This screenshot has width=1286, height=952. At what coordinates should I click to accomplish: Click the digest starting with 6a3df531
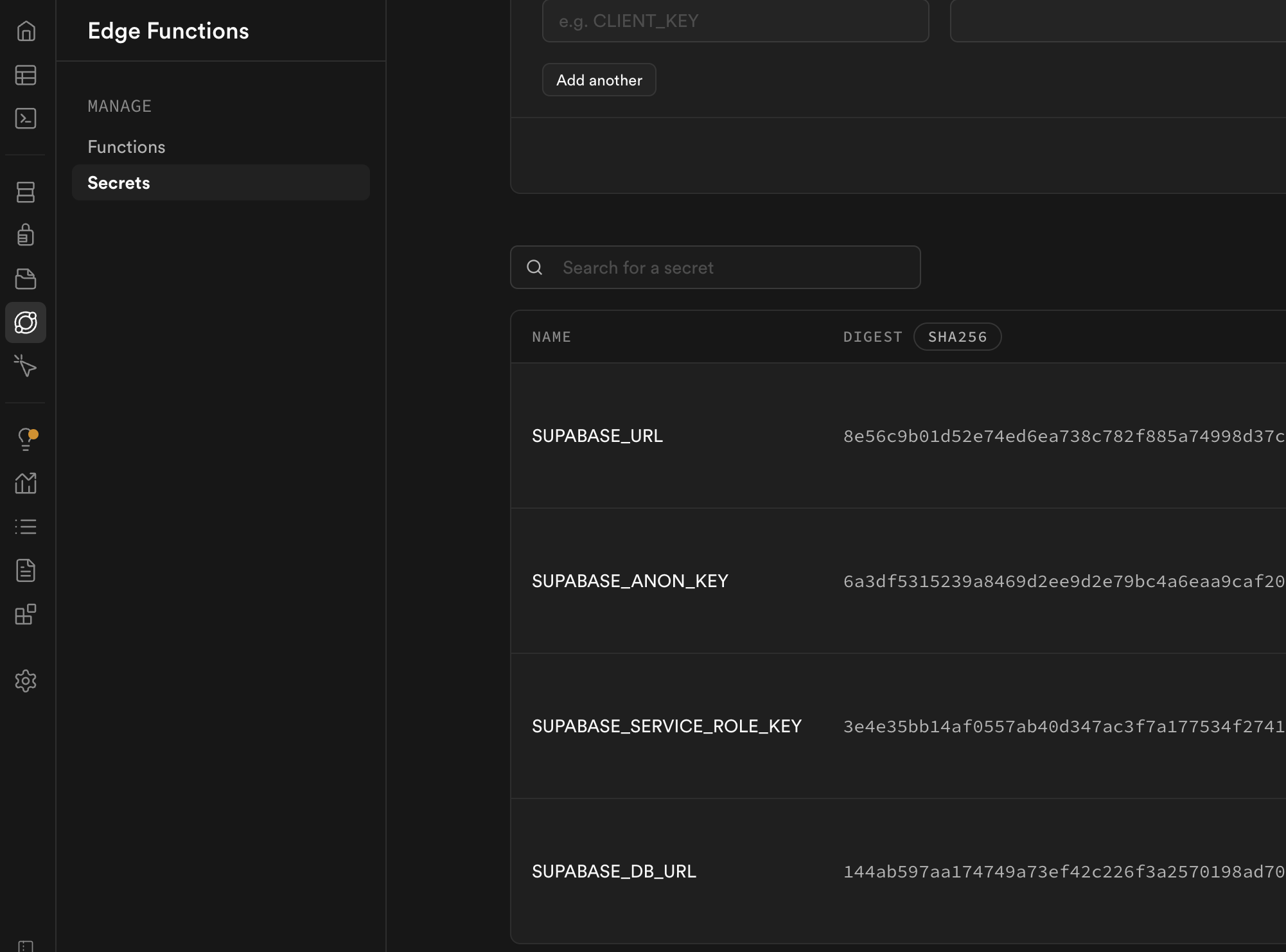pos(1064,581)
